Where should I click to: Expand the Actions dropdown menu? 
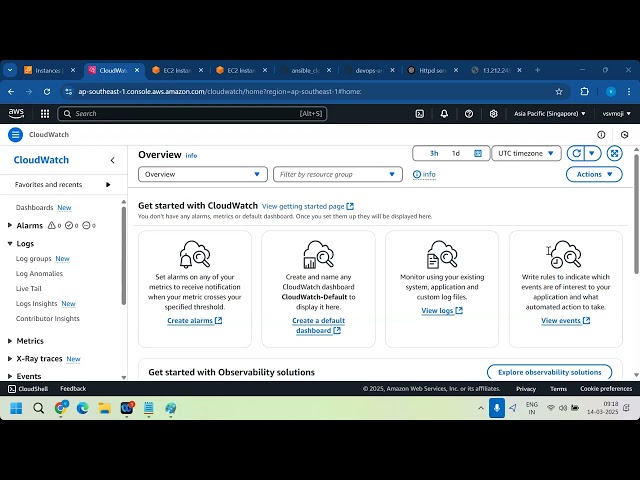[594, 174]
